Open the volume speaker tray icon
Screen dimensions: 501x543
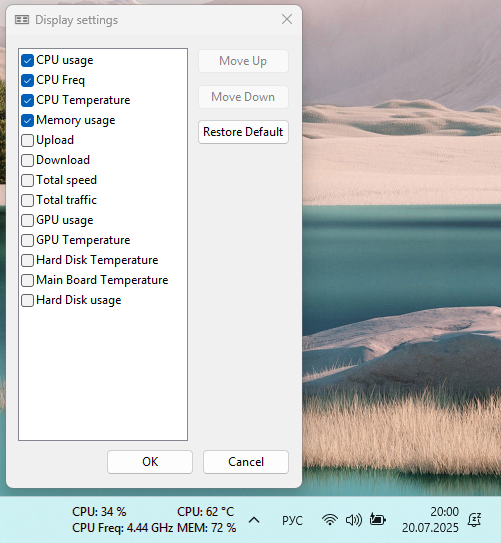coord(354,520)
